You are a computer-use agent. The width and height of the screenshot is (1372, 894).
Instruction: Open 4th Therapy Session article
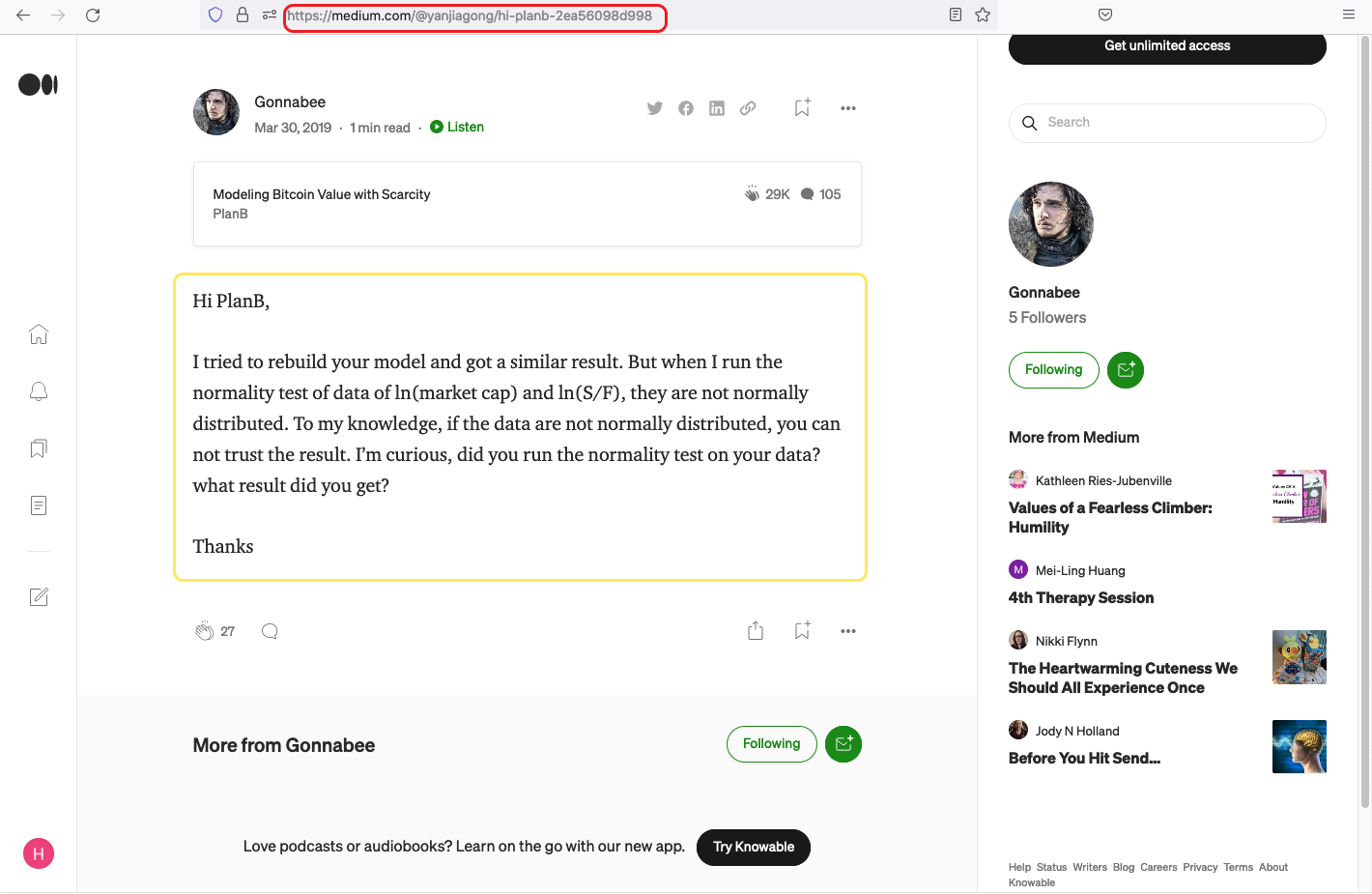(1081, 597)
